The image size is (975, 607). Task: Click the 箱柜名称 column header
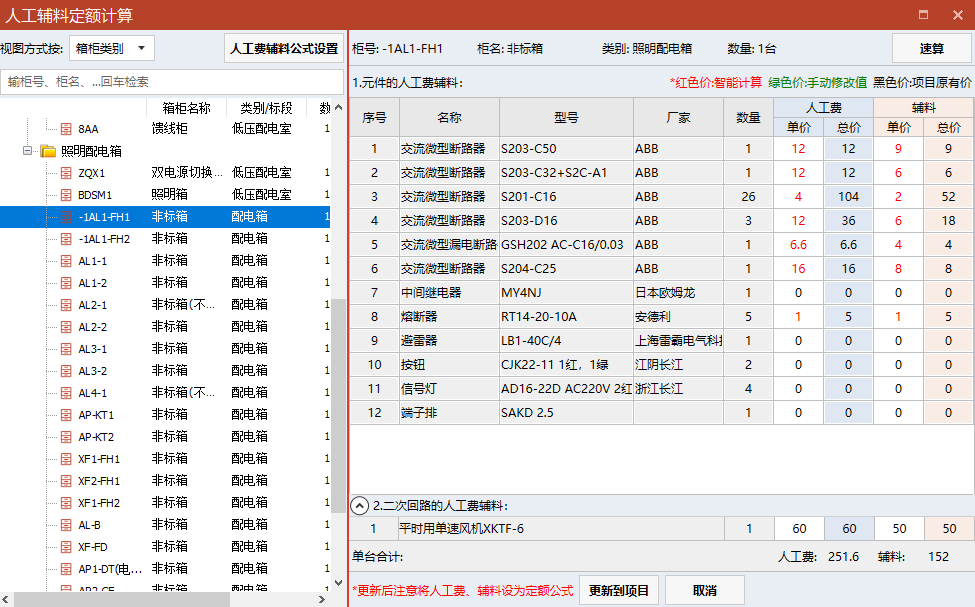[x=186, y=108]
